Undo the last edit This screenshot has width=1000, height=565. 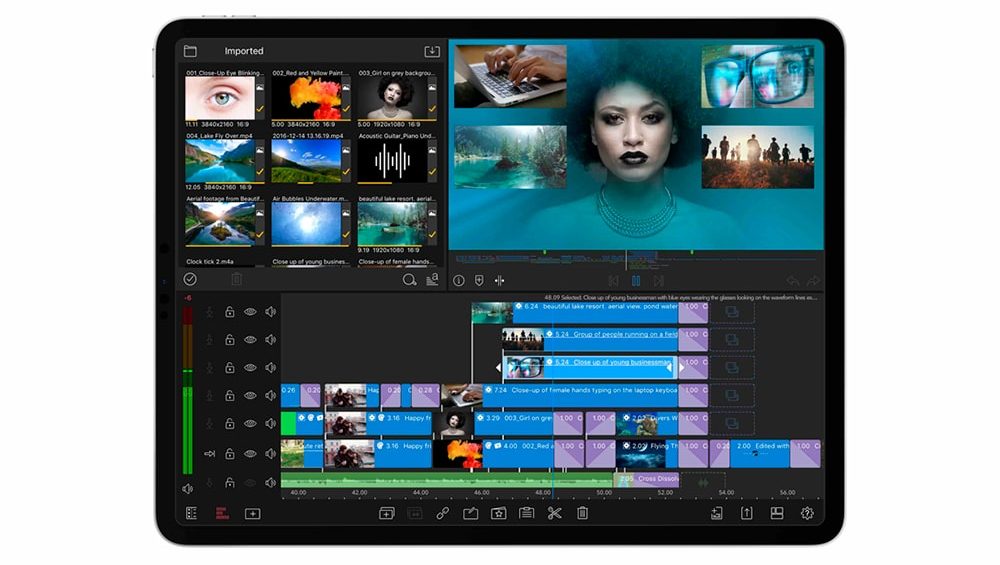[793, 281]
